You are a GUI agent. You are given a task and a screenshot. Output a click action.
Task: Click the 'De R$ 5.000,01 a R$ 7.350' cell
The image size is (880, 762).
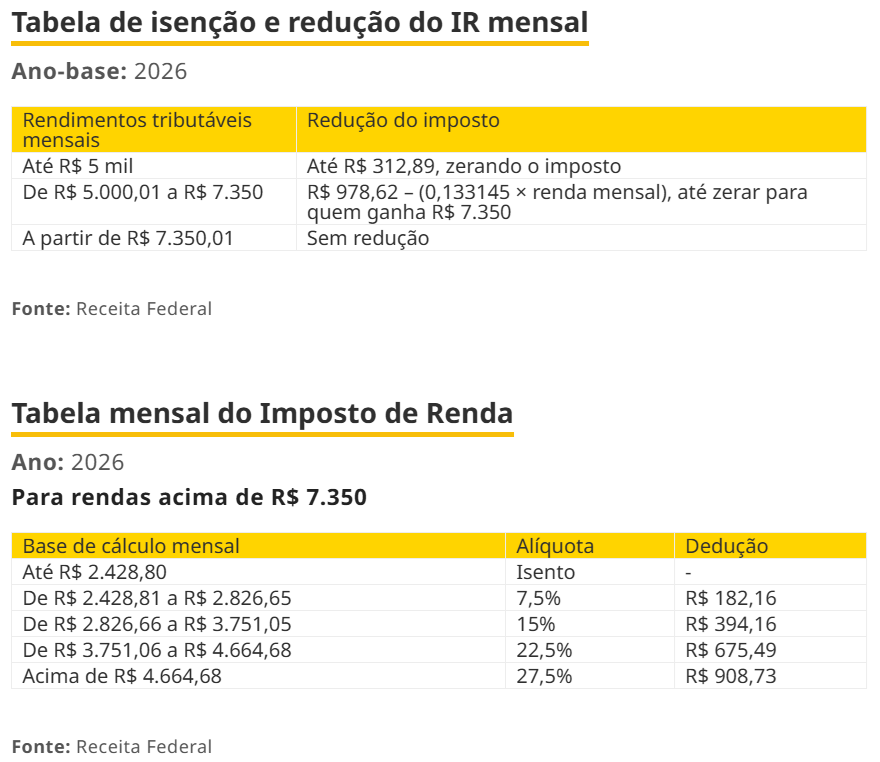(143, 191)
